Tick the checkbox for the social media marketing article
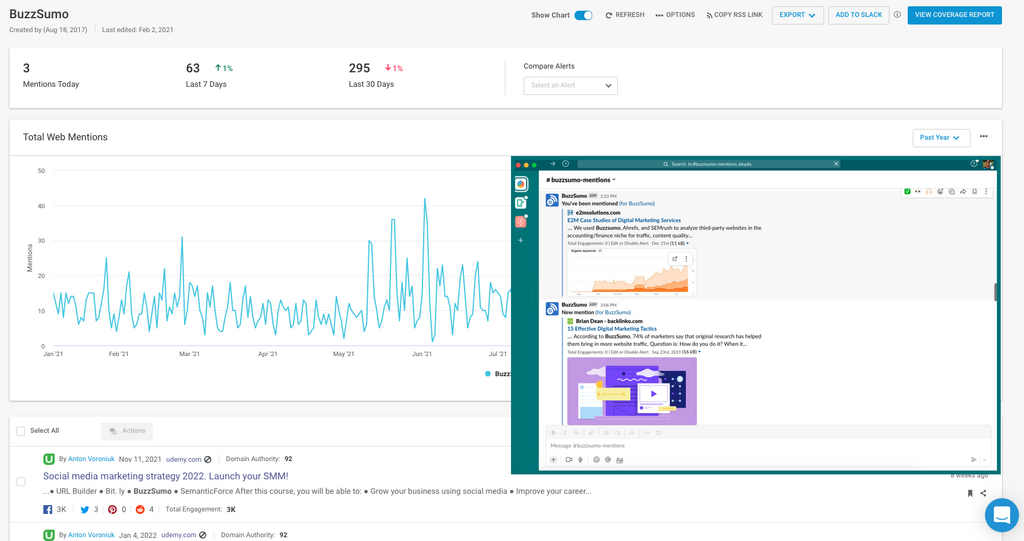This screenshot has width=1024, height=541. tap(21, 482)
